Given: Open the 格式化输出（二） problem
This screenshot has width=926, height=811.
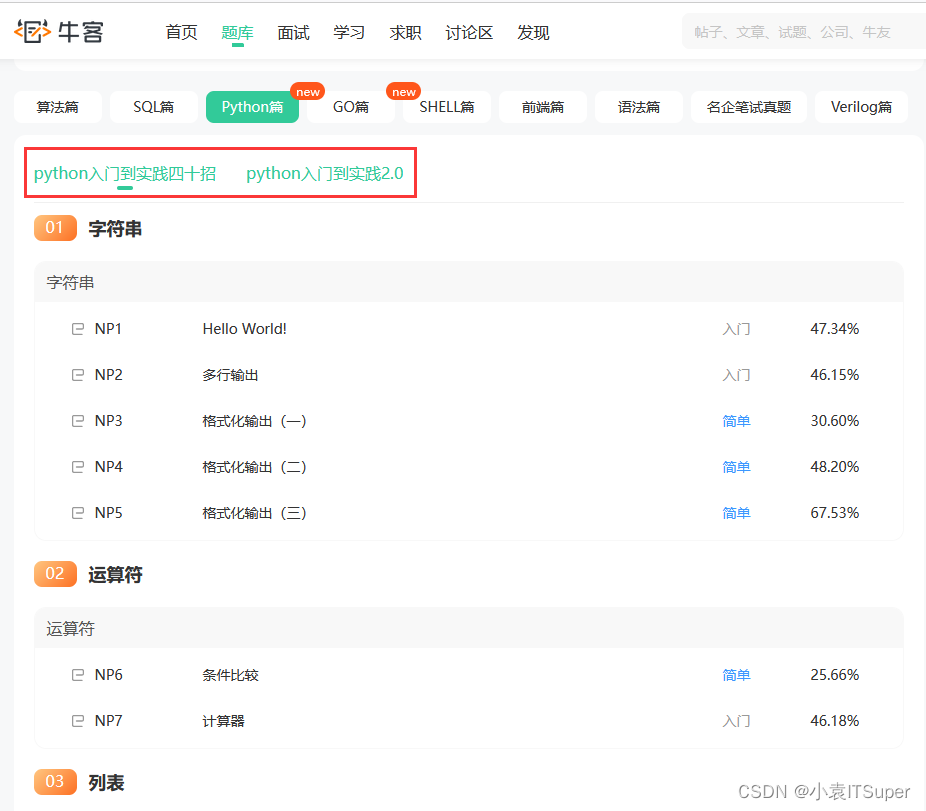Looking at the screenshot, I should click(254, 467).
